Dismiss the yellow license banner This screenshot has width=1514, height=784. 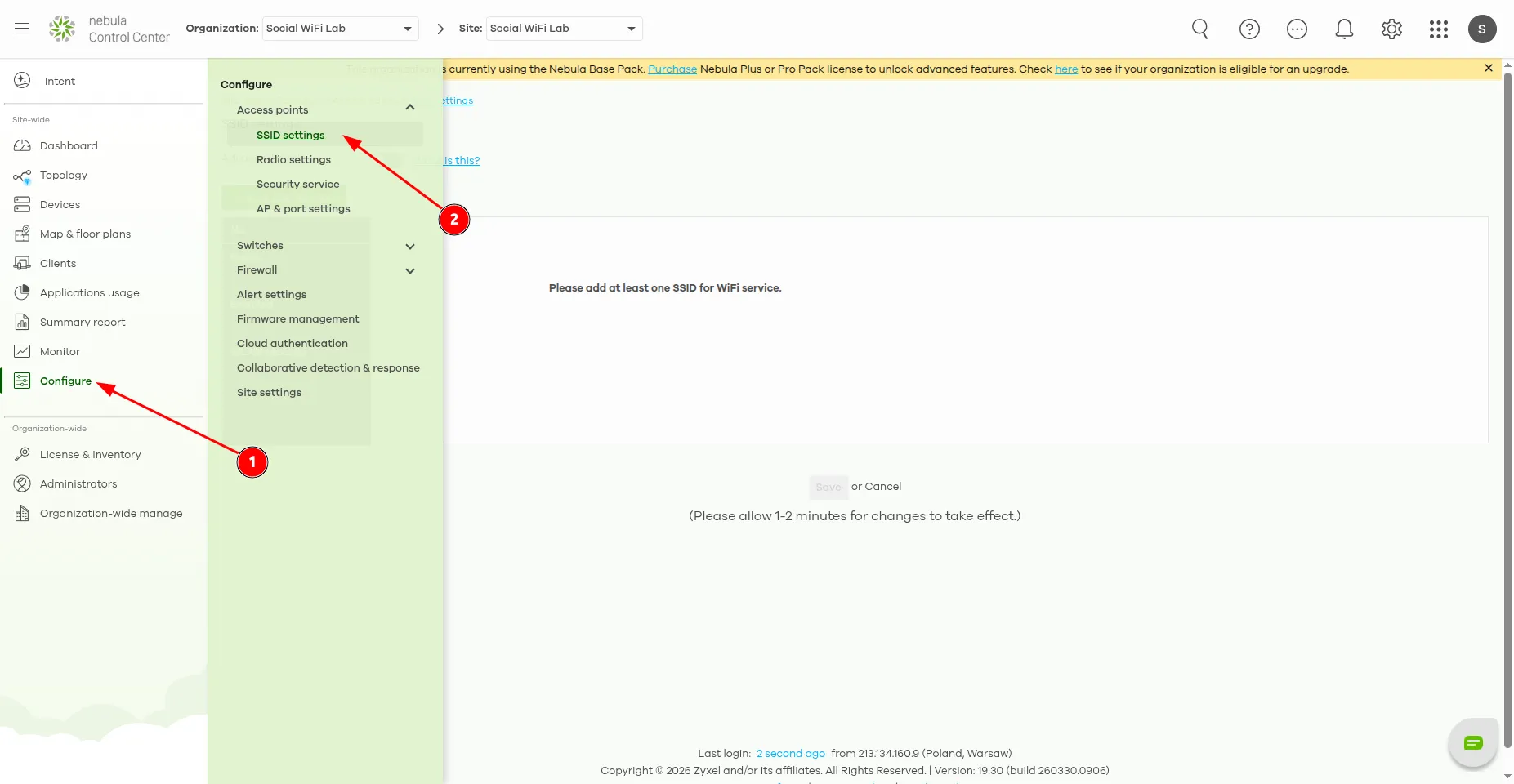click(x=1489, y=68)
